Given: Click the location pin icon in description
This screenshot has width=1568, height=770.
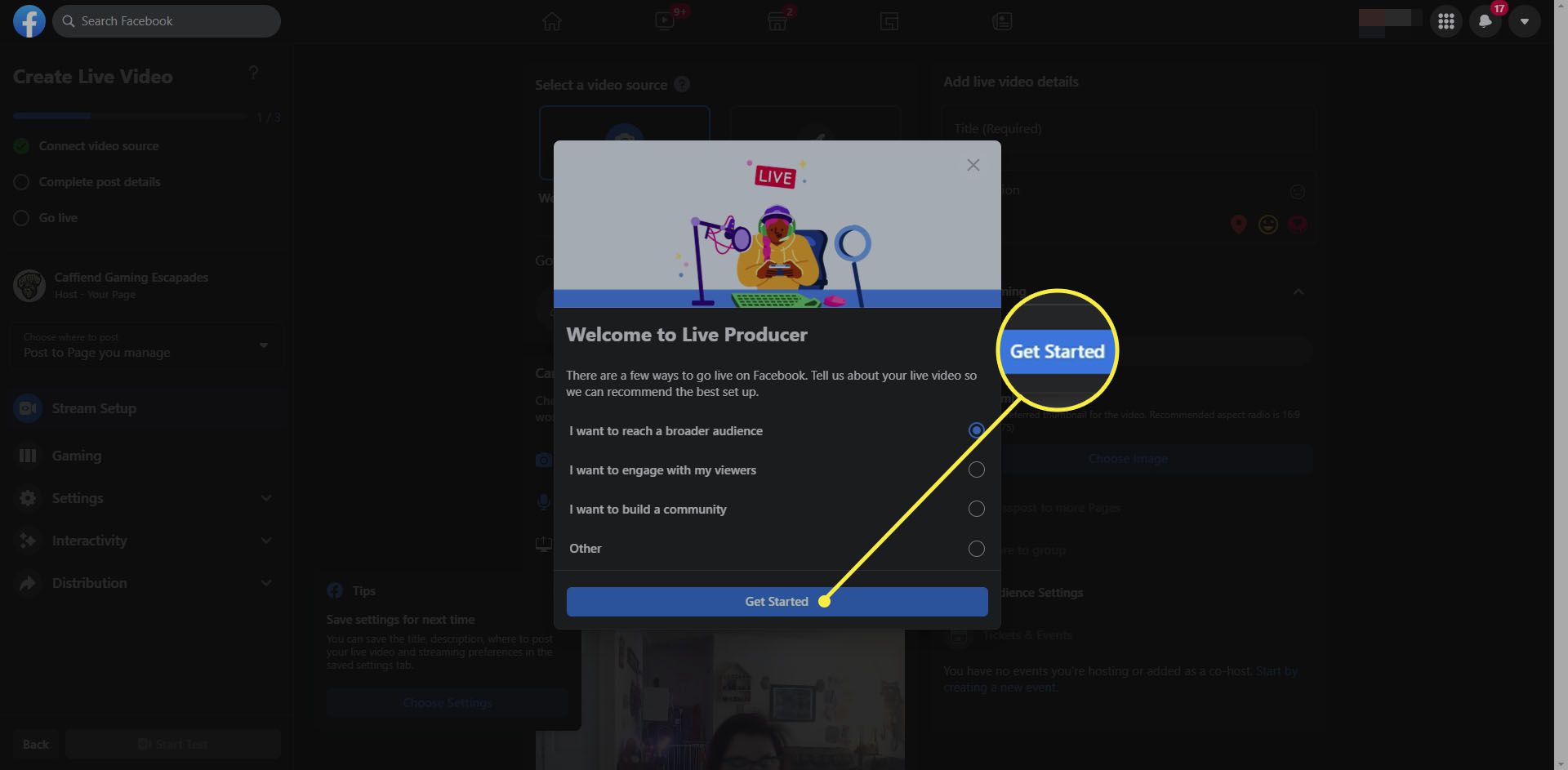Looking at the screenshot, I should pos(1239,224).
